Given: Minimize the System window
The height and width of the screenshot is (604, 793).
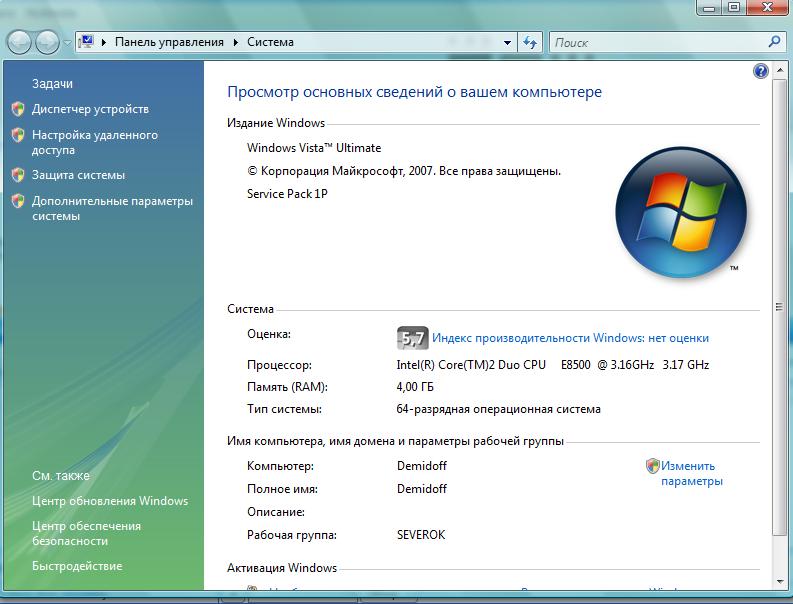Looking at the screenshot, I should (711, 7).
